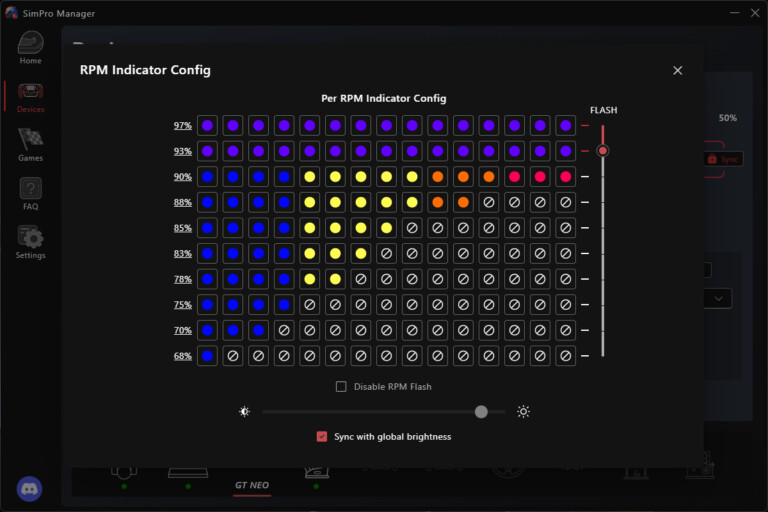Open the Devices section in sidebar
768x512 pixels.
30,95
